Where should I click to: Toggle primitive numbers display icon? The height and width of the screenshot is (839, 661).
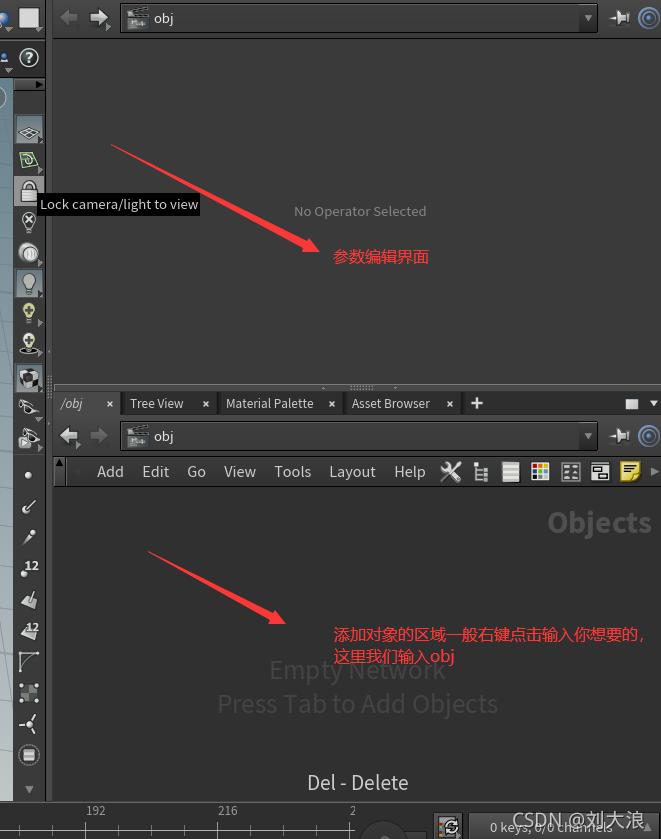[29, 630]
